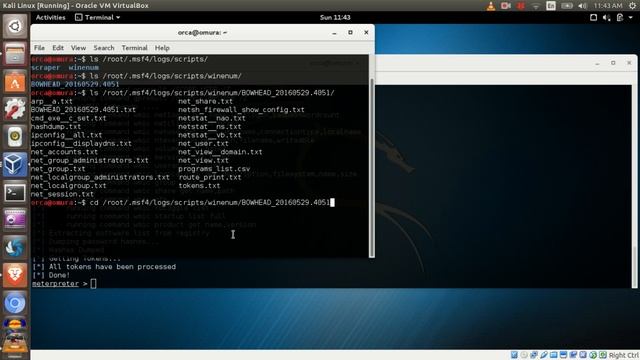The width and height of the screenshot is (640, 360).
Task: Click 'All tokens have been processed' line
Action: coord(113,267)
